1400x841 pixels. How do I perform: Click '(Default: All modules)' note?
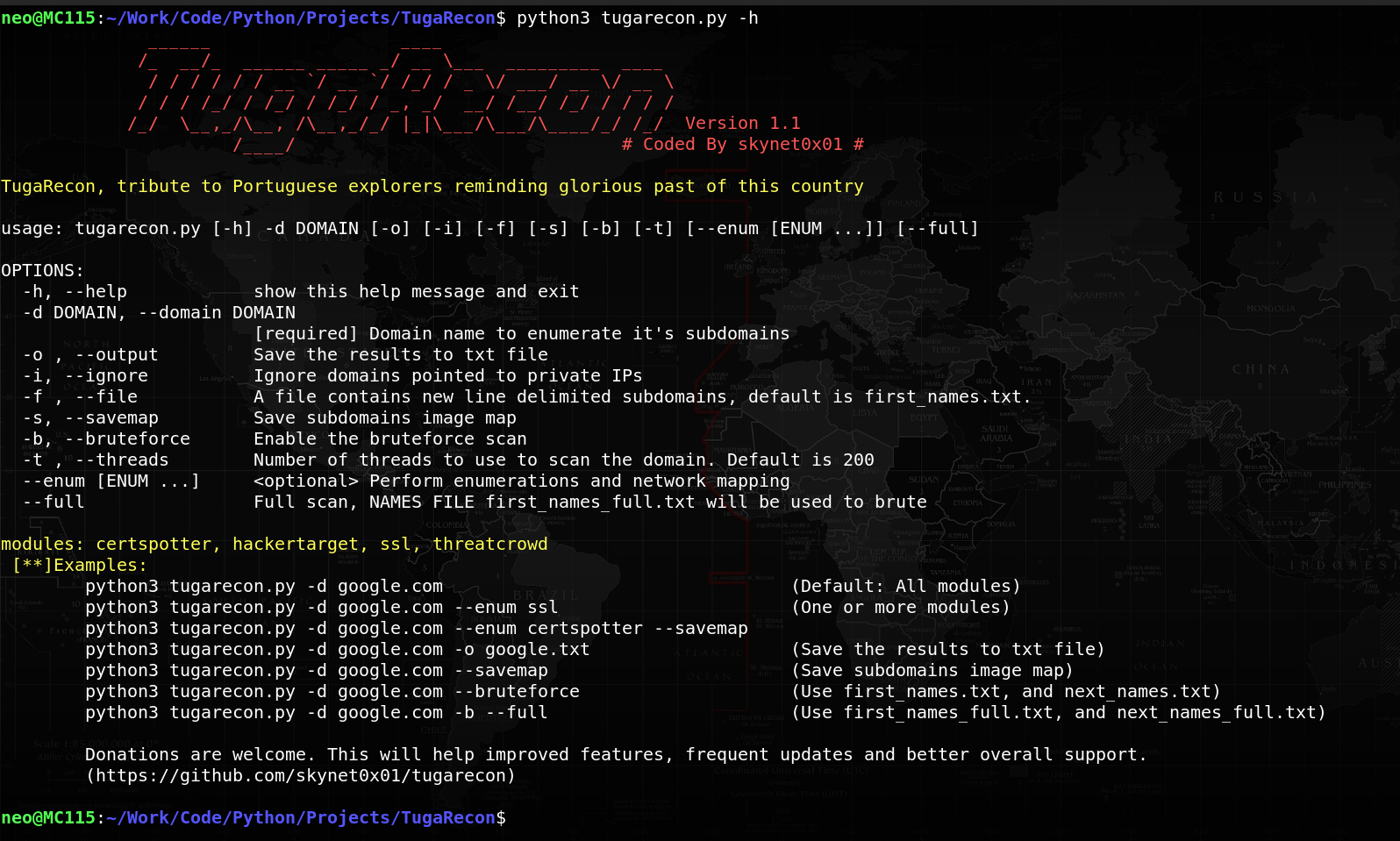(x=906, y=586)
